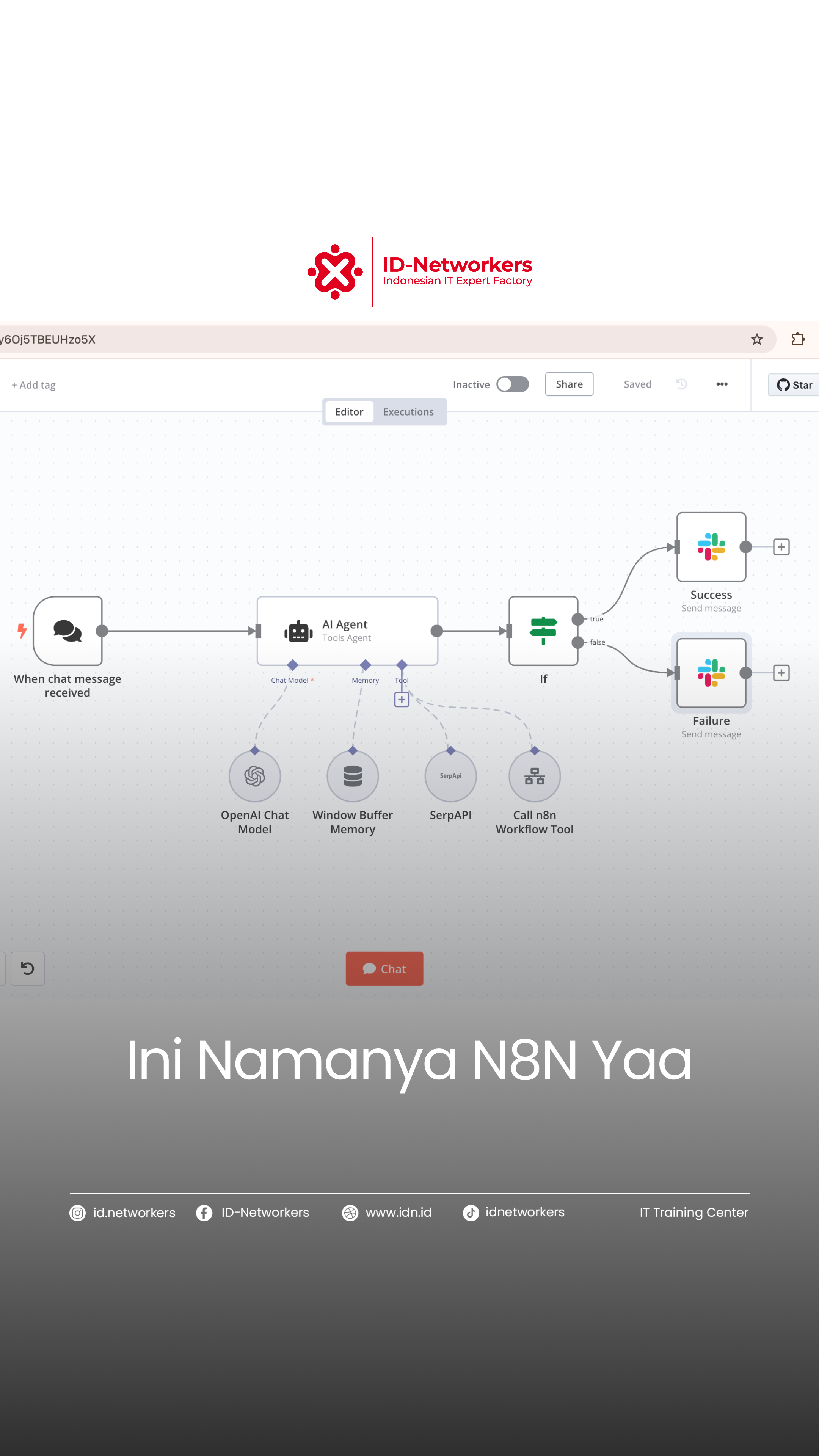This screenshot has height=1456, width=819.
Task: Open the three-dot workflow options menu
Action: pyautogui.click(x=722, y=384)
